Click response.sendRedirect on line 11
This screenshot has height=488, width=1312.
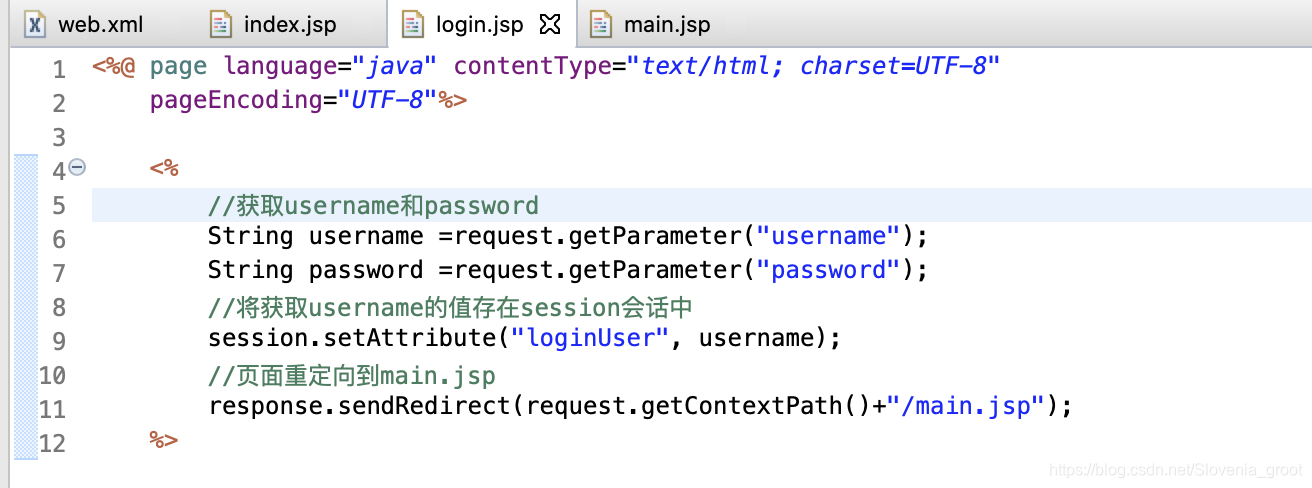(x=360, y=406)
